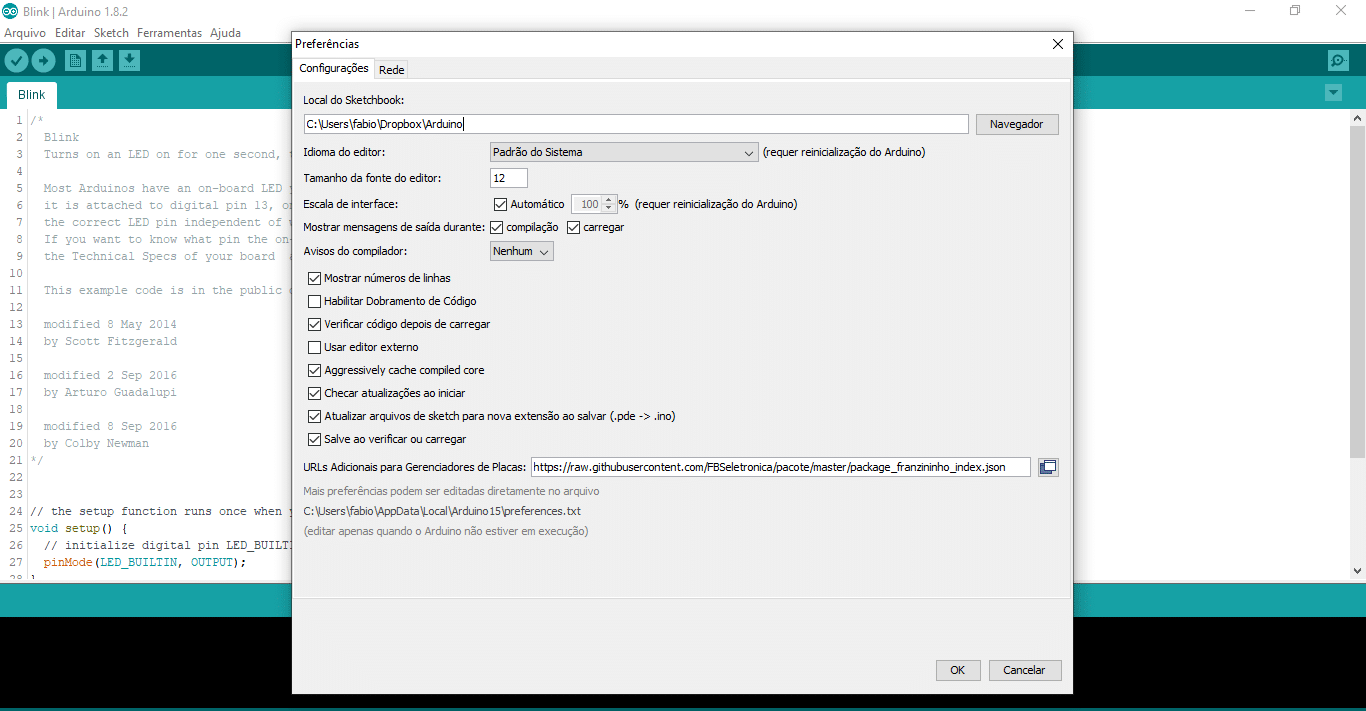Open the Avisos do compilador dropdown
1366x711 pixels.
coord(522,252)
